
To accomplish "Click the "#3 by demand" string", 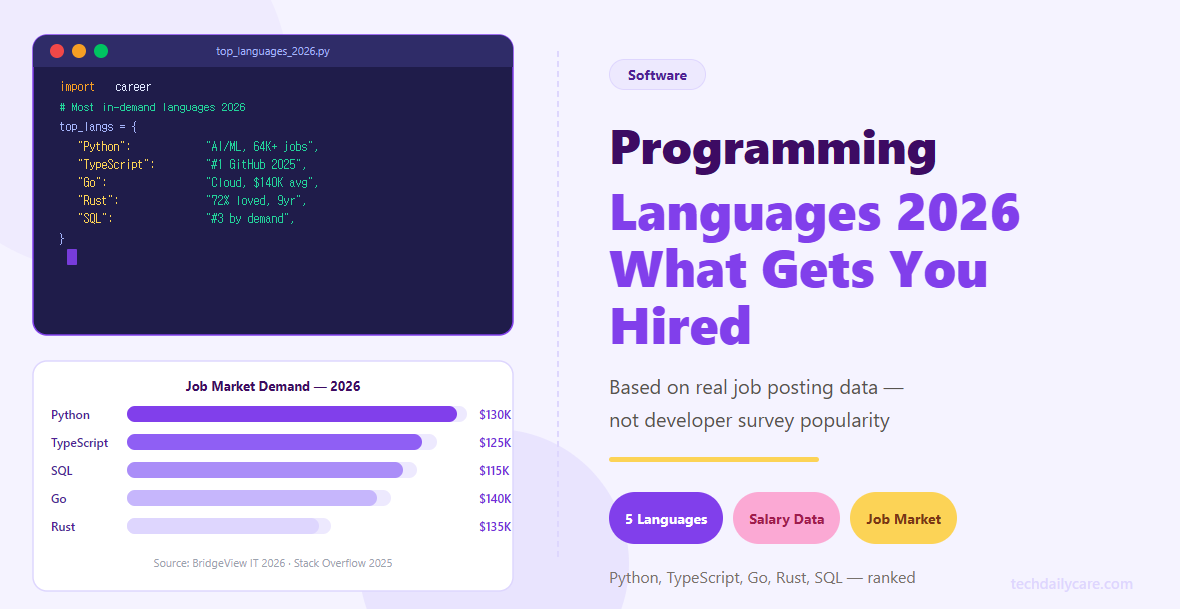I will pos(251,218).
